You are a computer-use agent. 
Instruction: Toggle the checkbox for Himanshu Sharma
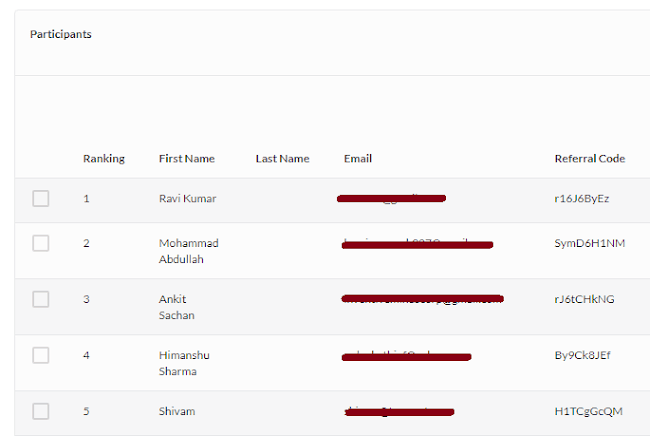[x=41, y=355]
